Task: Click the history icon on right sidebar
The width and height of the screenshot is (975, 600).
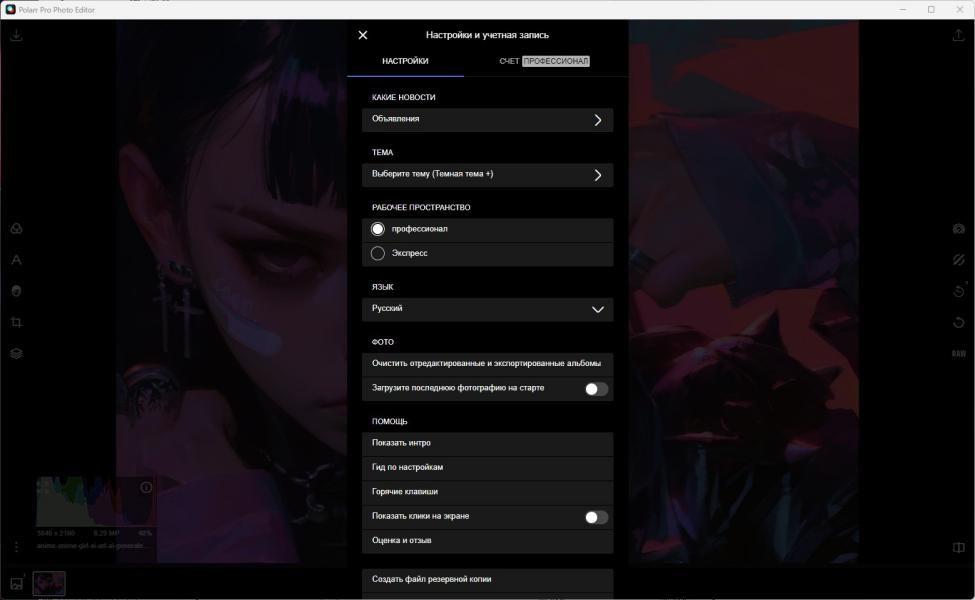Action: [958, 291]
